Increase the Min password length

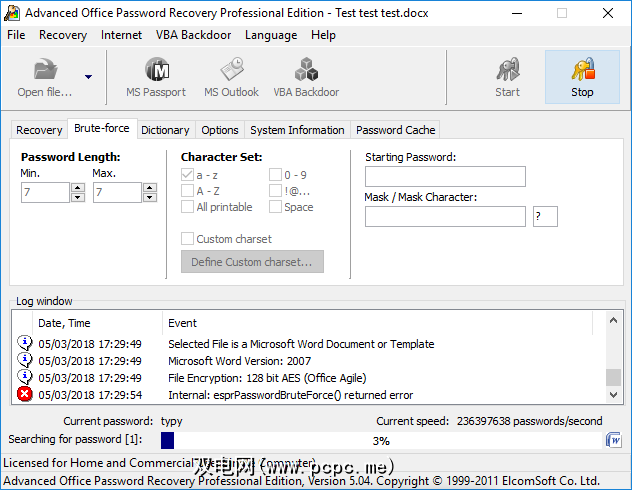click(x=78, y=187)
